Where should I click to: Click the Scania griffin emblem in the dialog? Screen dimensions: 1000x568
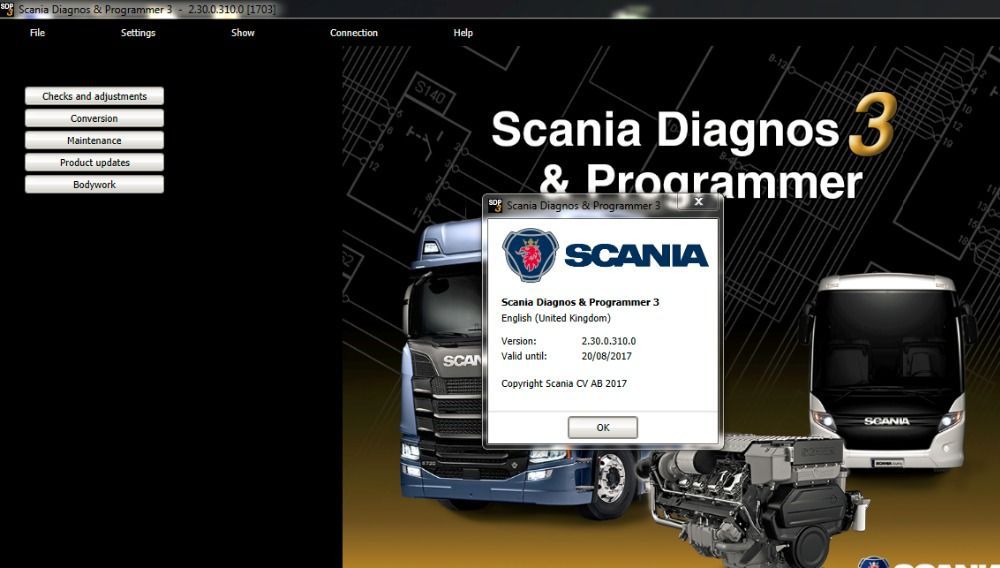pos(530,255)
